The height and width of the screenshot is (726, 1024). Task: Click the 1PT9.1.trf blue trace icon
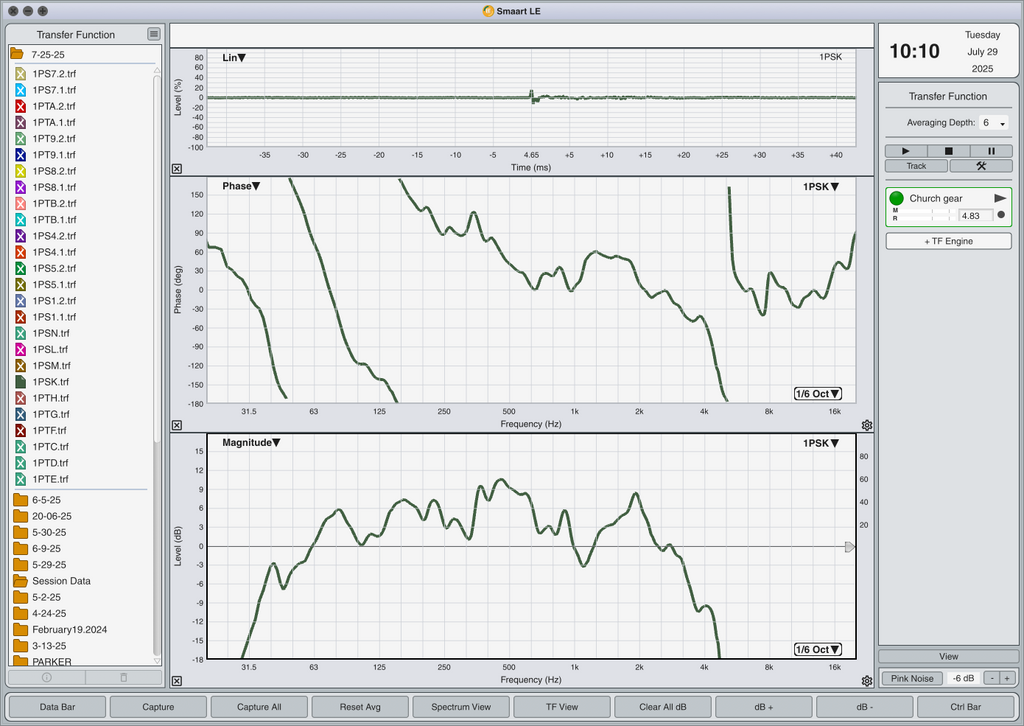[x=20, y=155]
